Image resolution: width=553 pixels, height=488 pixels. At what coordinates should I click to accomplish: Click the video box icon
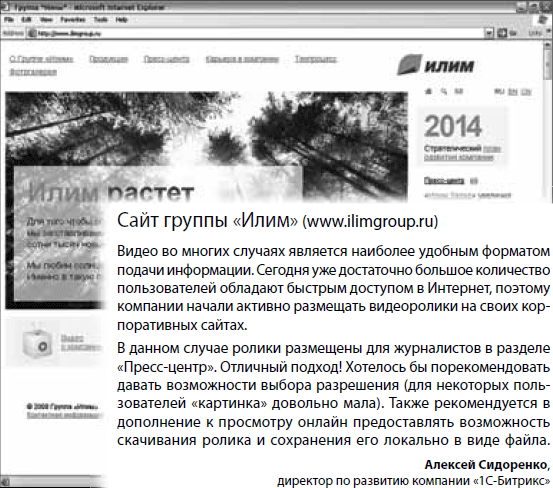37,343
